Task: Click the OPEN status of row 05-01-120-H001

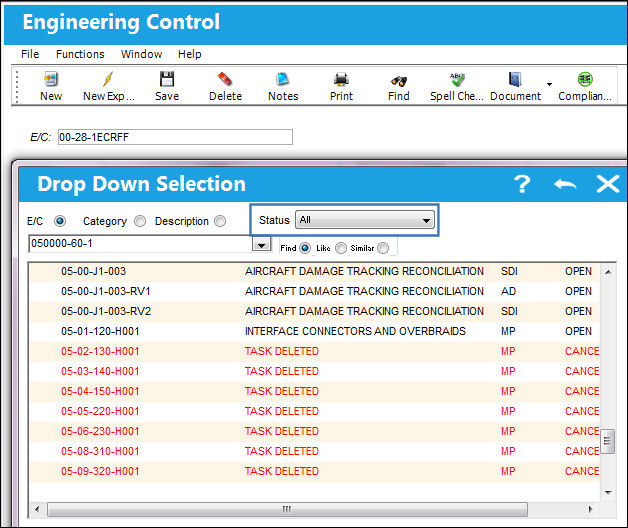Action: coord(578,332)
